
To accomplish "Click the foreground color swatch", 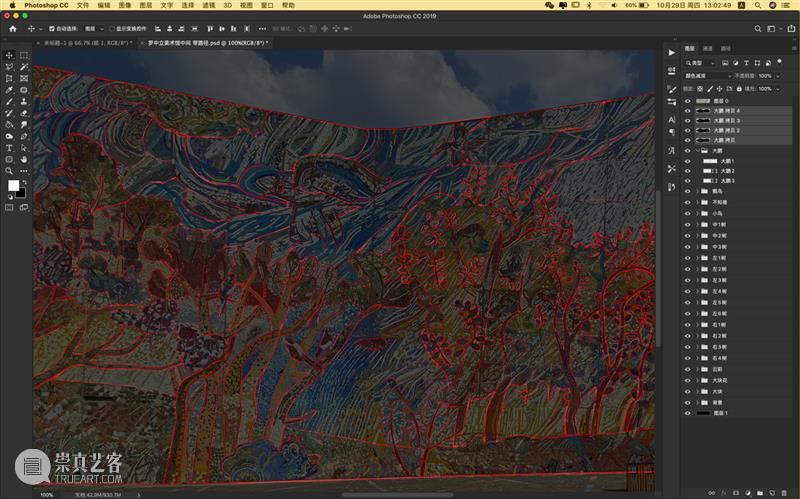I will (x=13, y=186).
